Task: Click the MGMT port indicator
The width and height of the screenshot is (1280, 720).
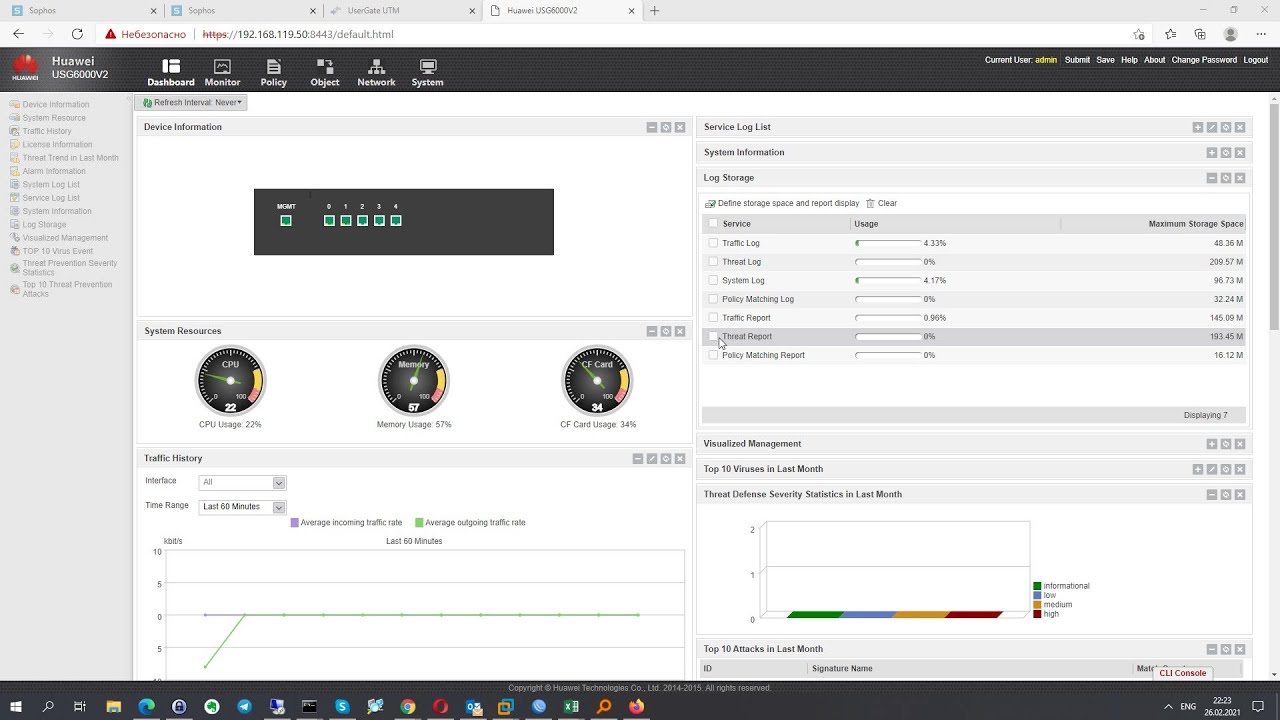Action: tap(286, 221)
